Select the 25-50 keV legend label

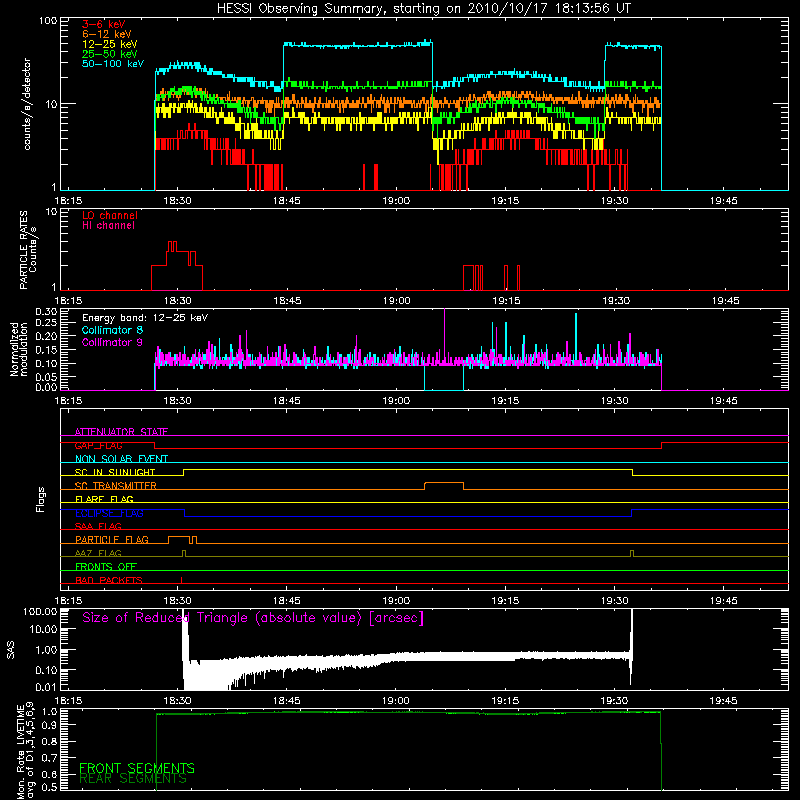[x=110, y=54]
